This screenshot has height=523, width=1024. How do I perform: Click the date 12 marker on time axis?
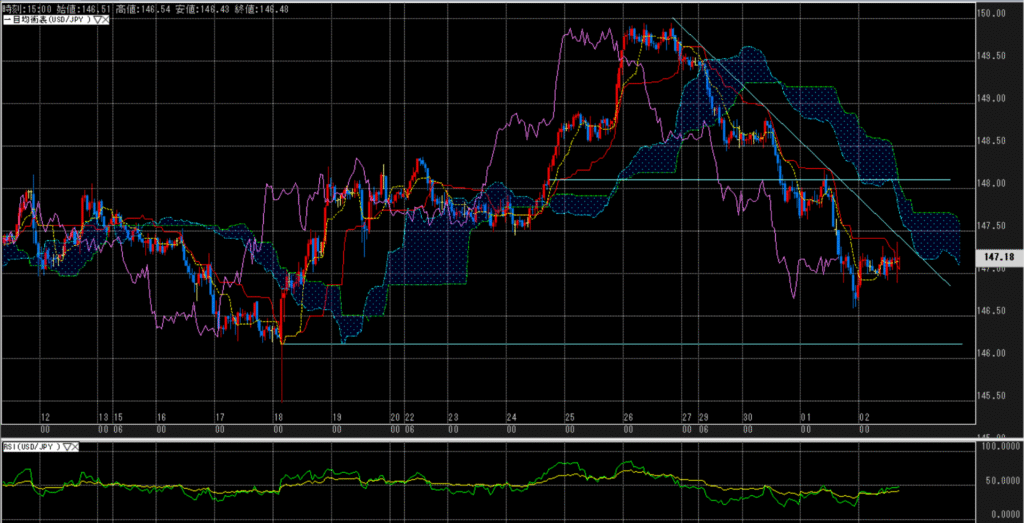[x=45, y=417]
